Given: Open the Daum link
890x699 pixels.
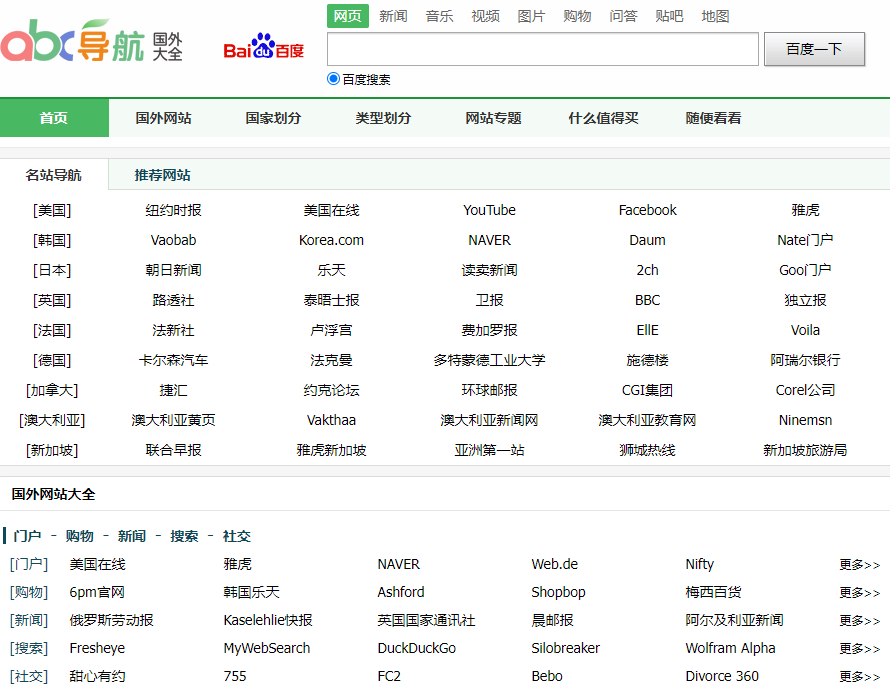Looking at the screenshot, I should pyautogui.click(x=648, y=240).
